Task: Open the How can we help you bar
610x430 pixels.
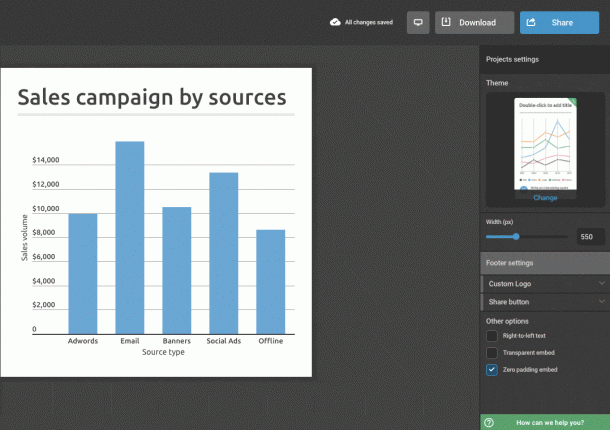Action: click(x=545, y=422)
